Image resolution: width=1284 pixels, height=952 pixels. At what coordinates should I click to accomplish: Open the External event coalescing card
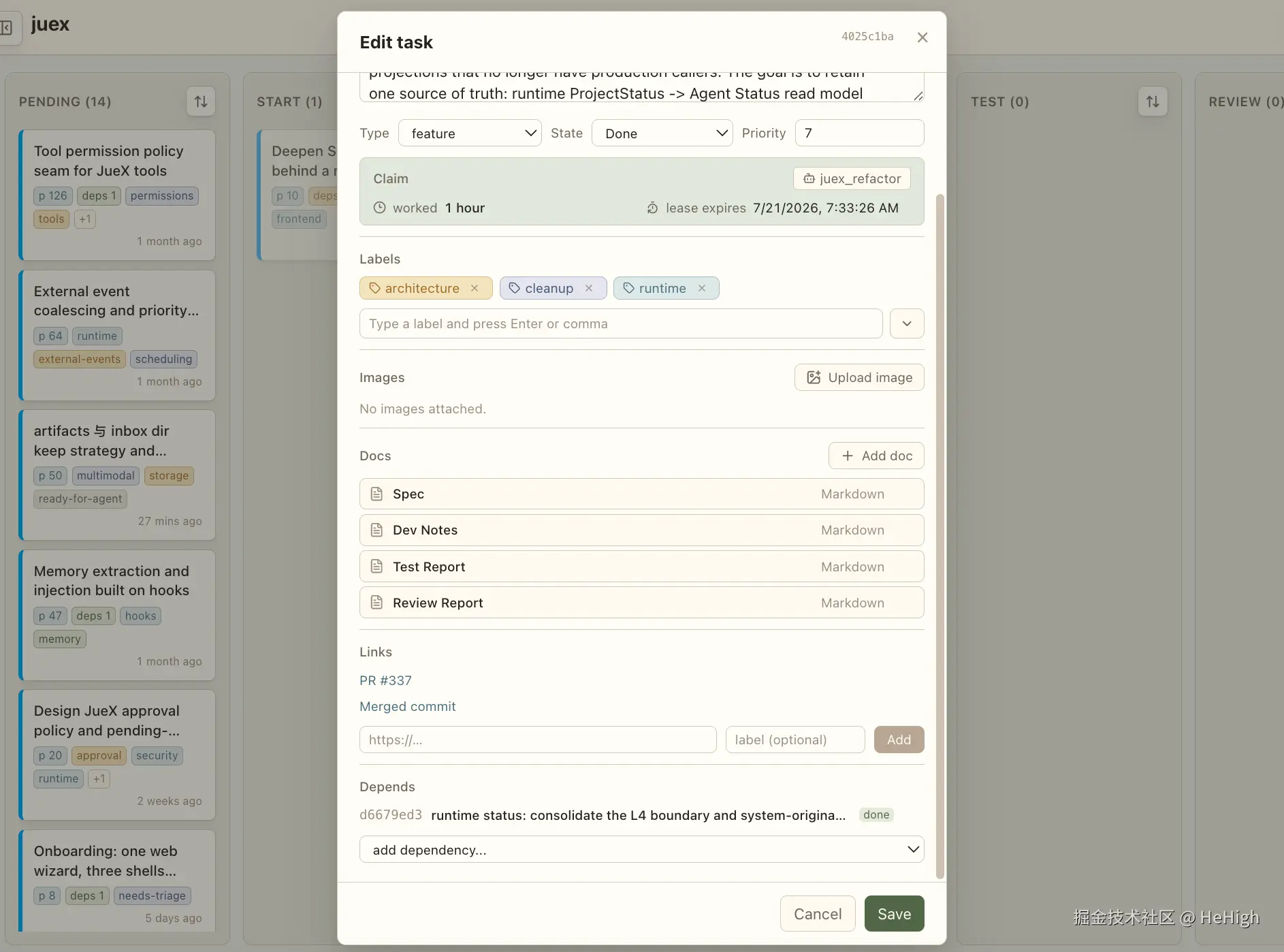coord(117,336)
